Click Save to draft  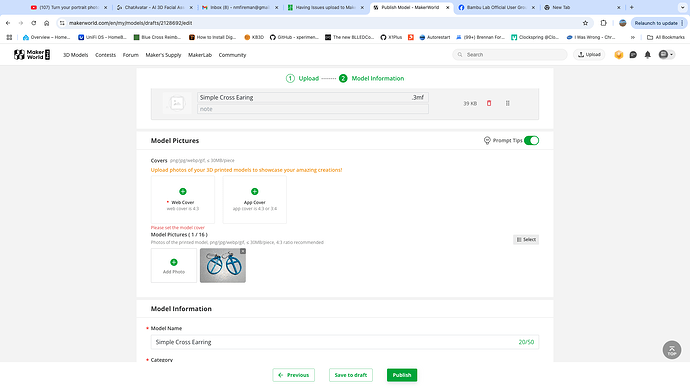pyautogui.click(x=351, y=375)
